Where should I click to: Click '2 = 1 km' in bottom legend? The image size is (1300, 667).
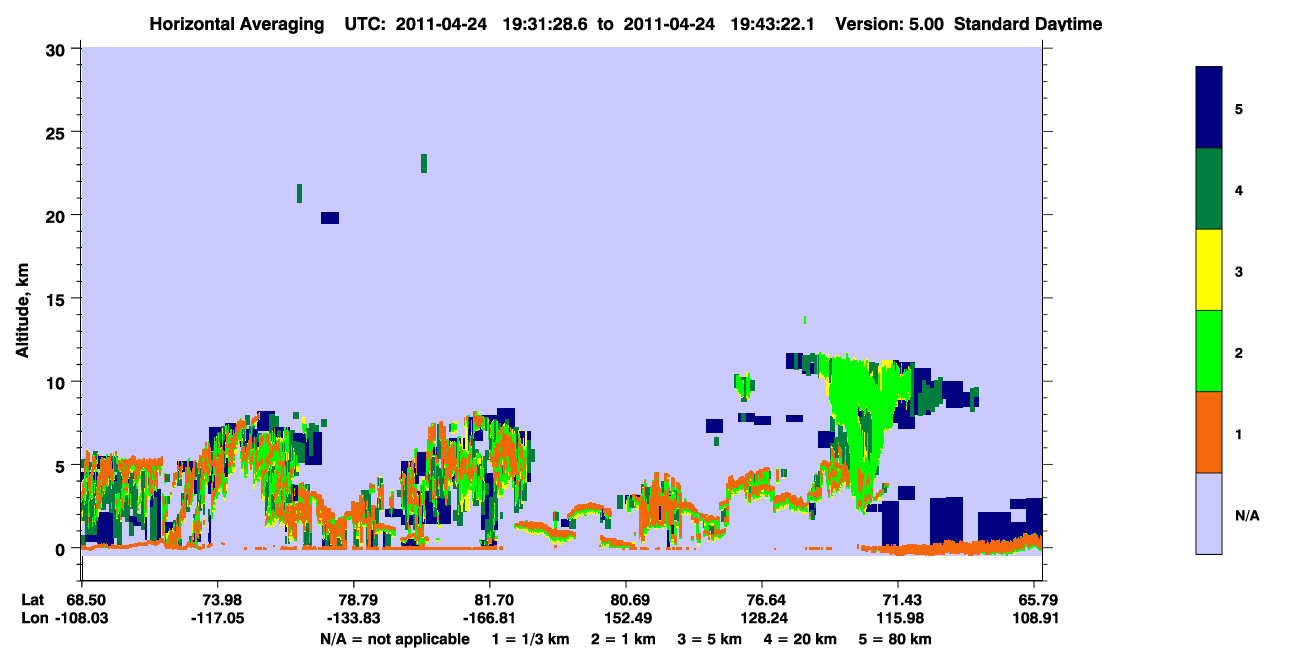[623, 639]
